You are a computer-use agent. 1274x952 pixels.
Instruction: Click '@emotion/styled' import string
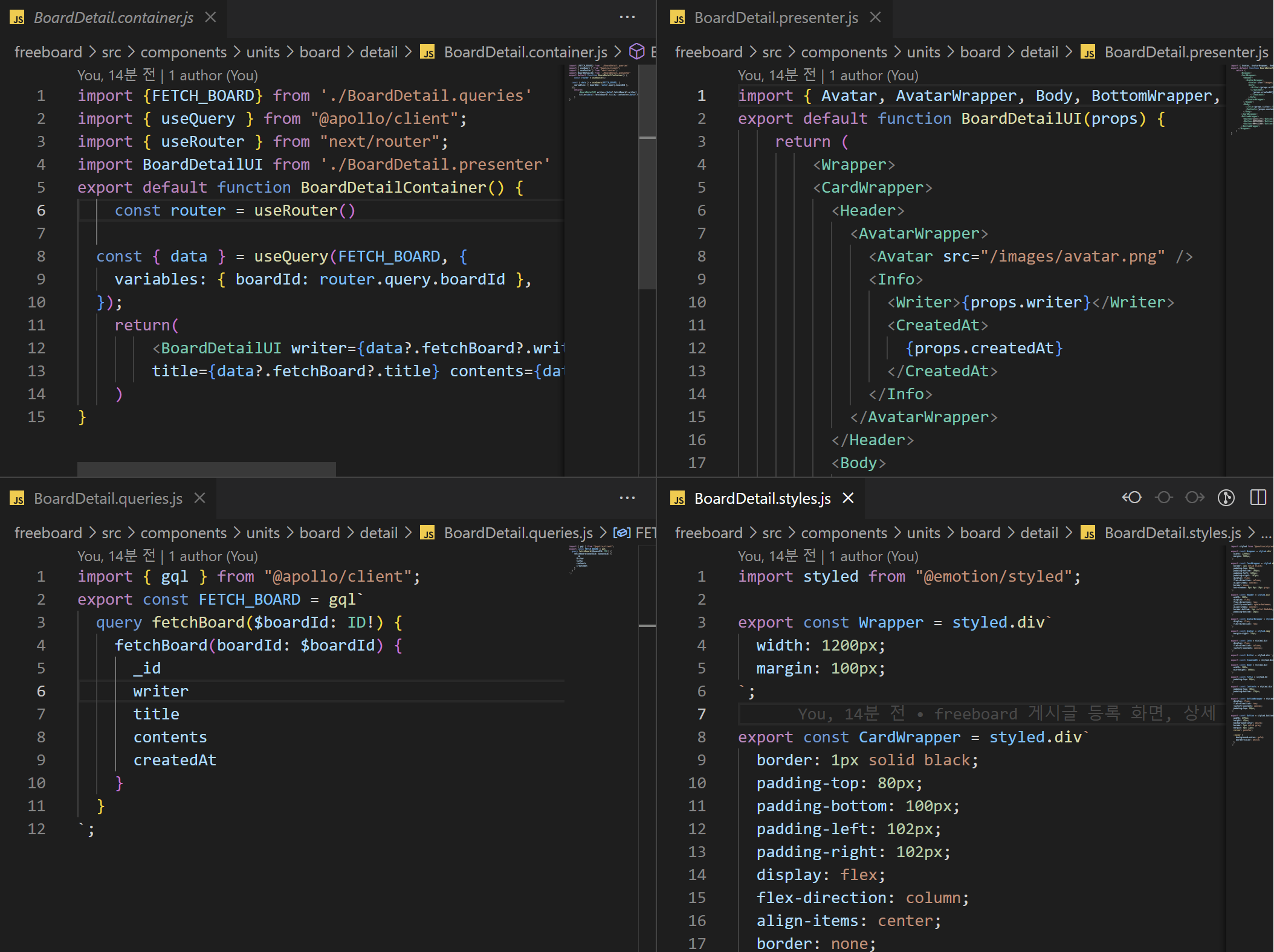point(994,576)
